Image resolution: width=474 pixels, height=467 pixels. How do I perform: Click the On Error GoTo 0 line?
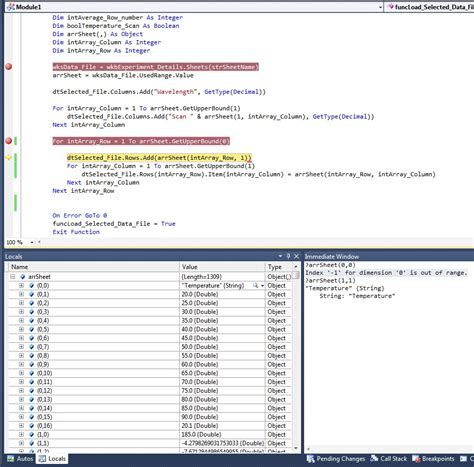(x=80, y=215)
